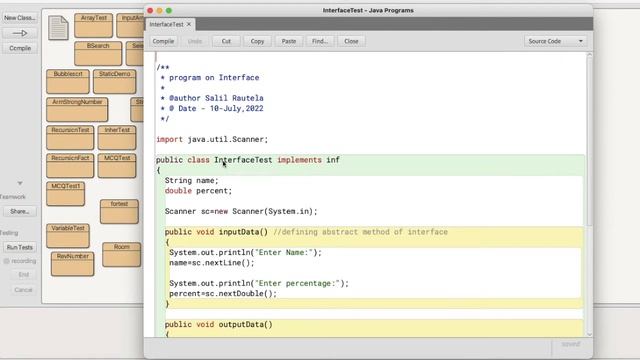Click the "Enter percentage:" println statement
Screen dimensions: 640x360
pos(259,283)
